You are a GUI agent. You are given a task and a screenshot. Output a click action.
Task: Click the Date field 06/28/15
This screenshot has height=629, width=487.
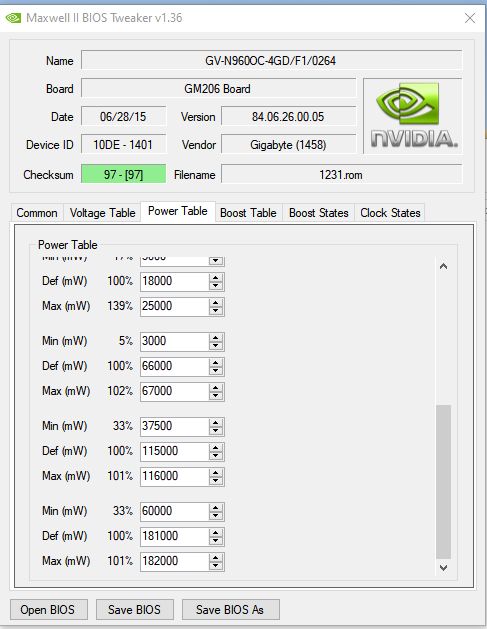point(124,117)
